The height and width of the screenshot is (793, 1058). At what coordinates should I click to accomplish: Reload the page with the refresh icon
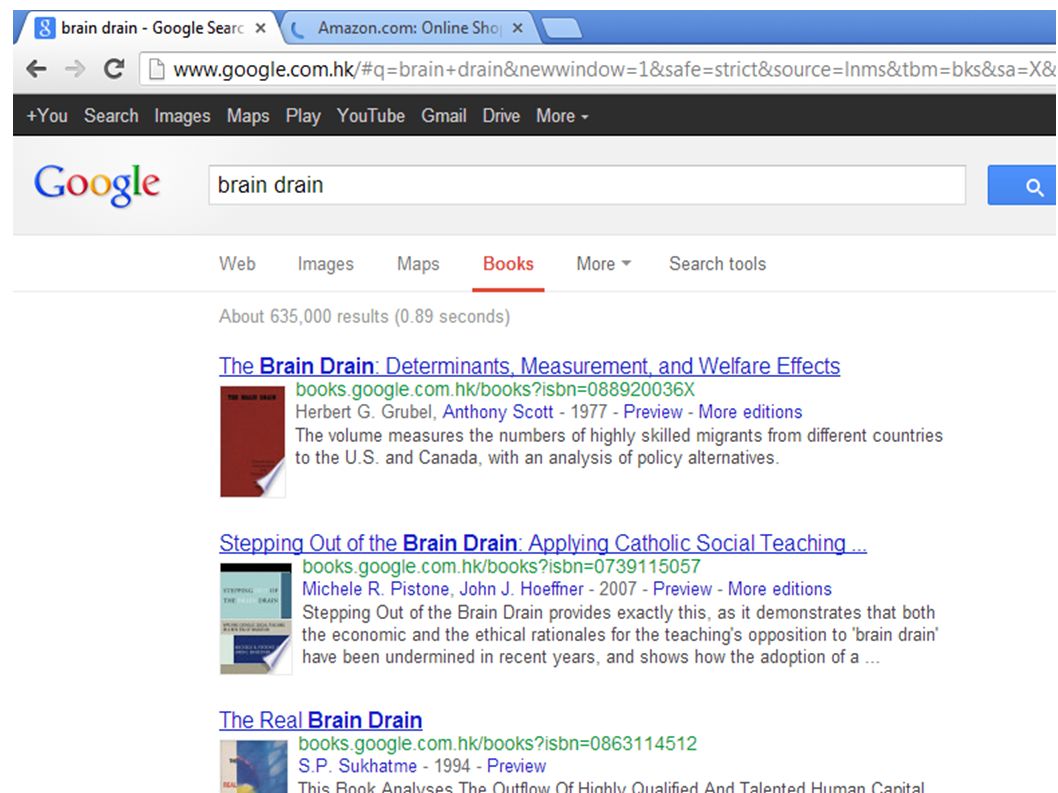114,69
